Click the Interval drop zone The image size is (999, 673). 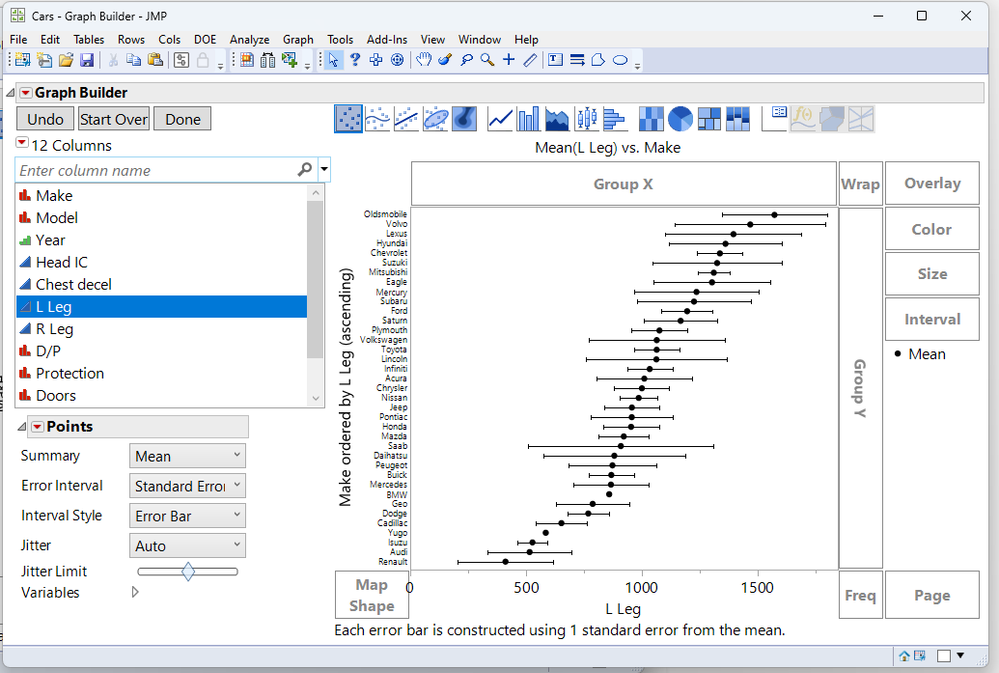point(932,319)
